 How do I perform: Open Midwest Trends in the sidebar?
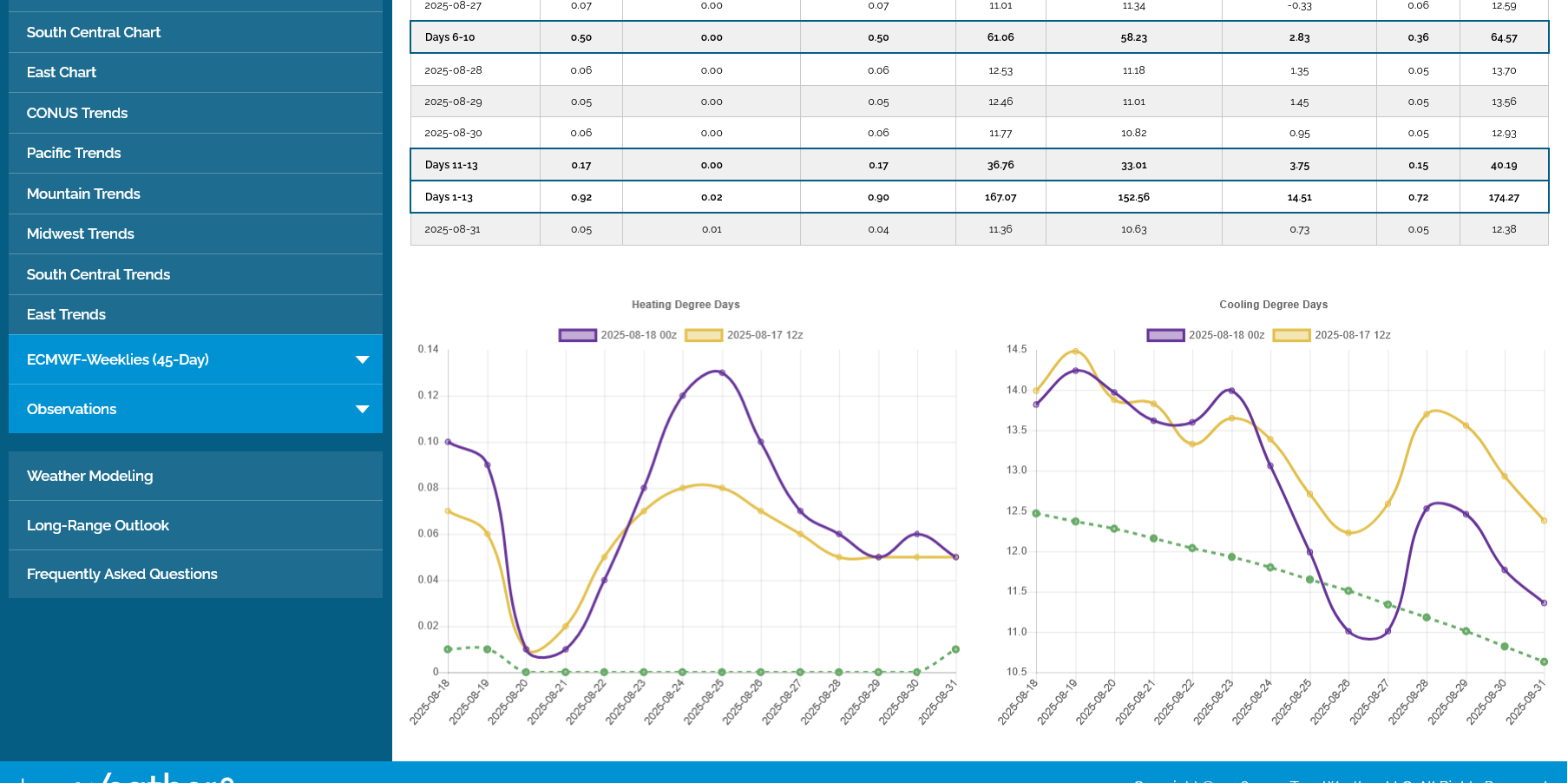(x=81, y=234)
